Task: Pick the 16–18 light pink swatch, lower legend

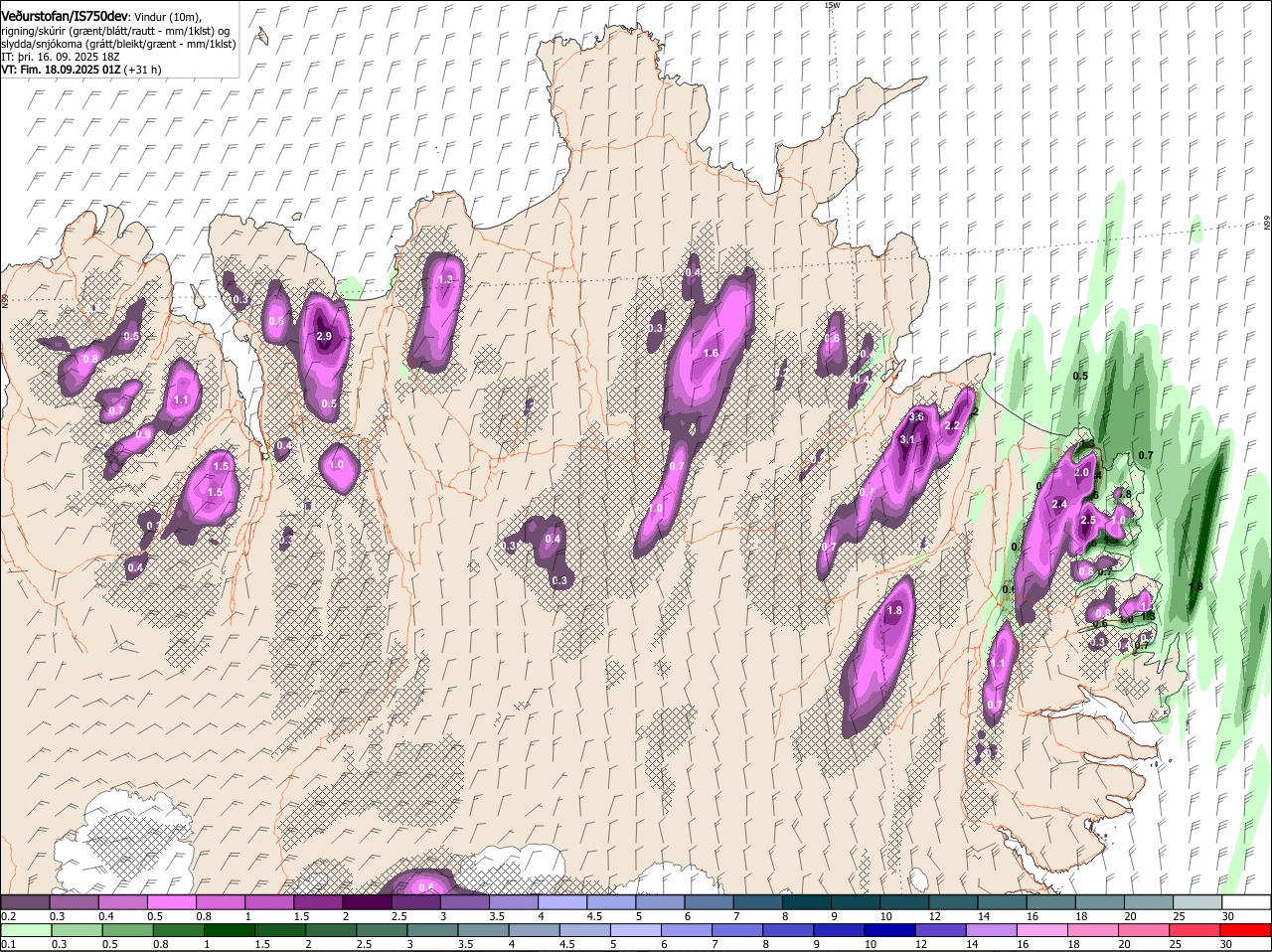Action: tap(1043, 930)
